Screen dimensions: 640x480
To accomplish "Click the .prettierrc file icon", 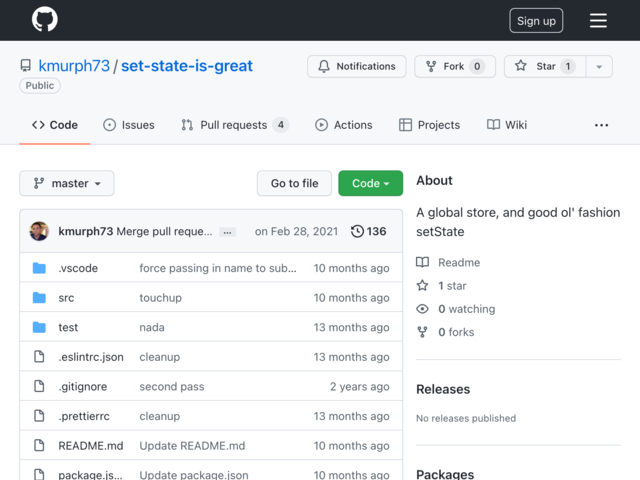I will tap(39, 416).
